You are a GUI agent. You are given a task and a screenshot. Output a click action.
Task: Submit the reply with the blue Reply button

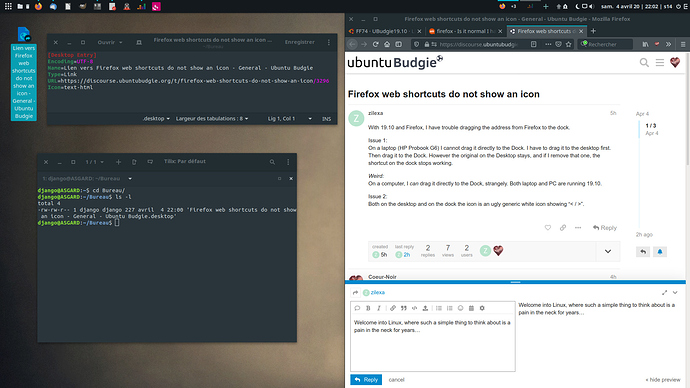coord(366,380)
